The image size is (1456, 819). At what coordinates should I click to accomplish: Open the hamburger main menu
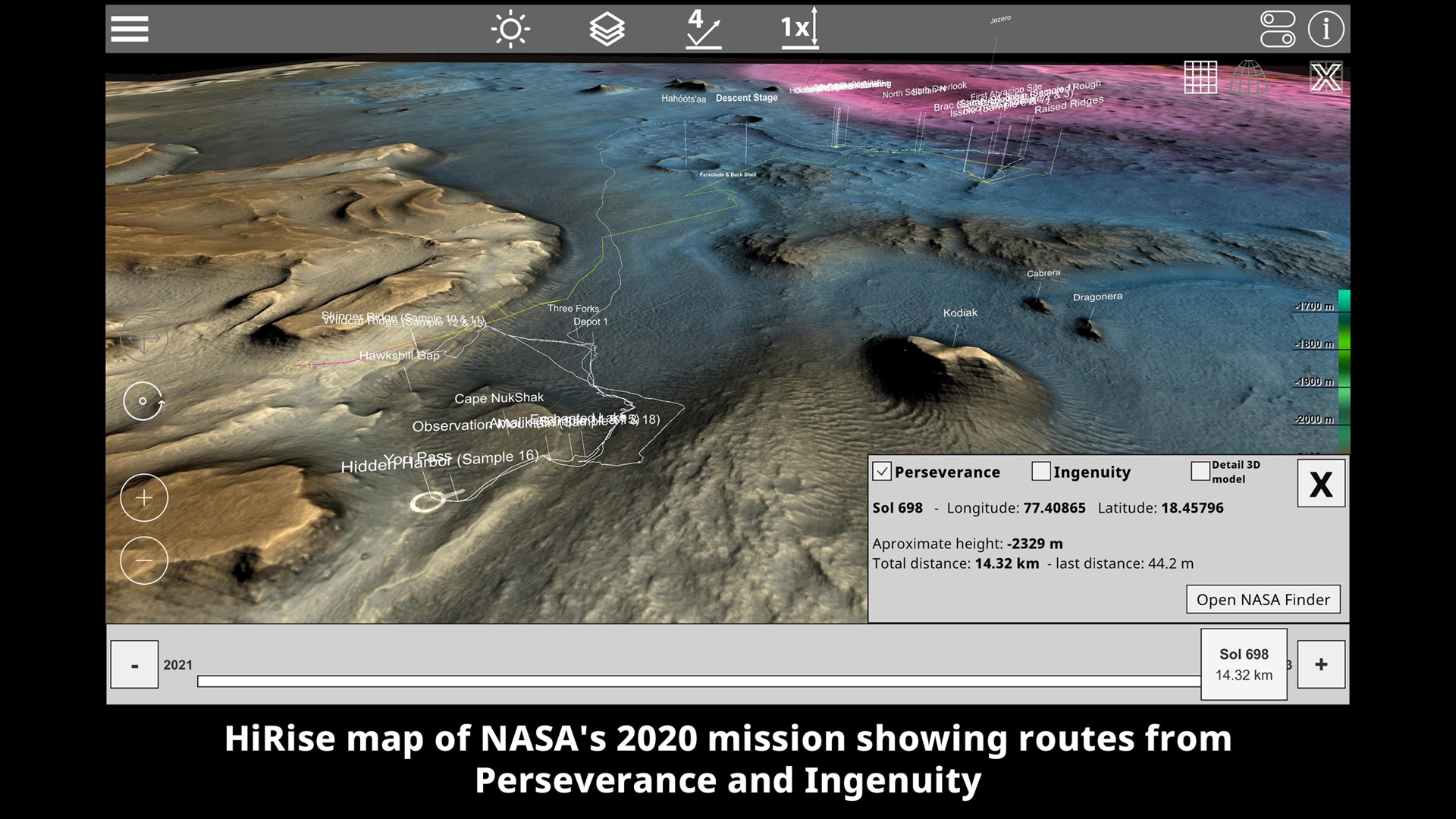click(x=130, y=29)
